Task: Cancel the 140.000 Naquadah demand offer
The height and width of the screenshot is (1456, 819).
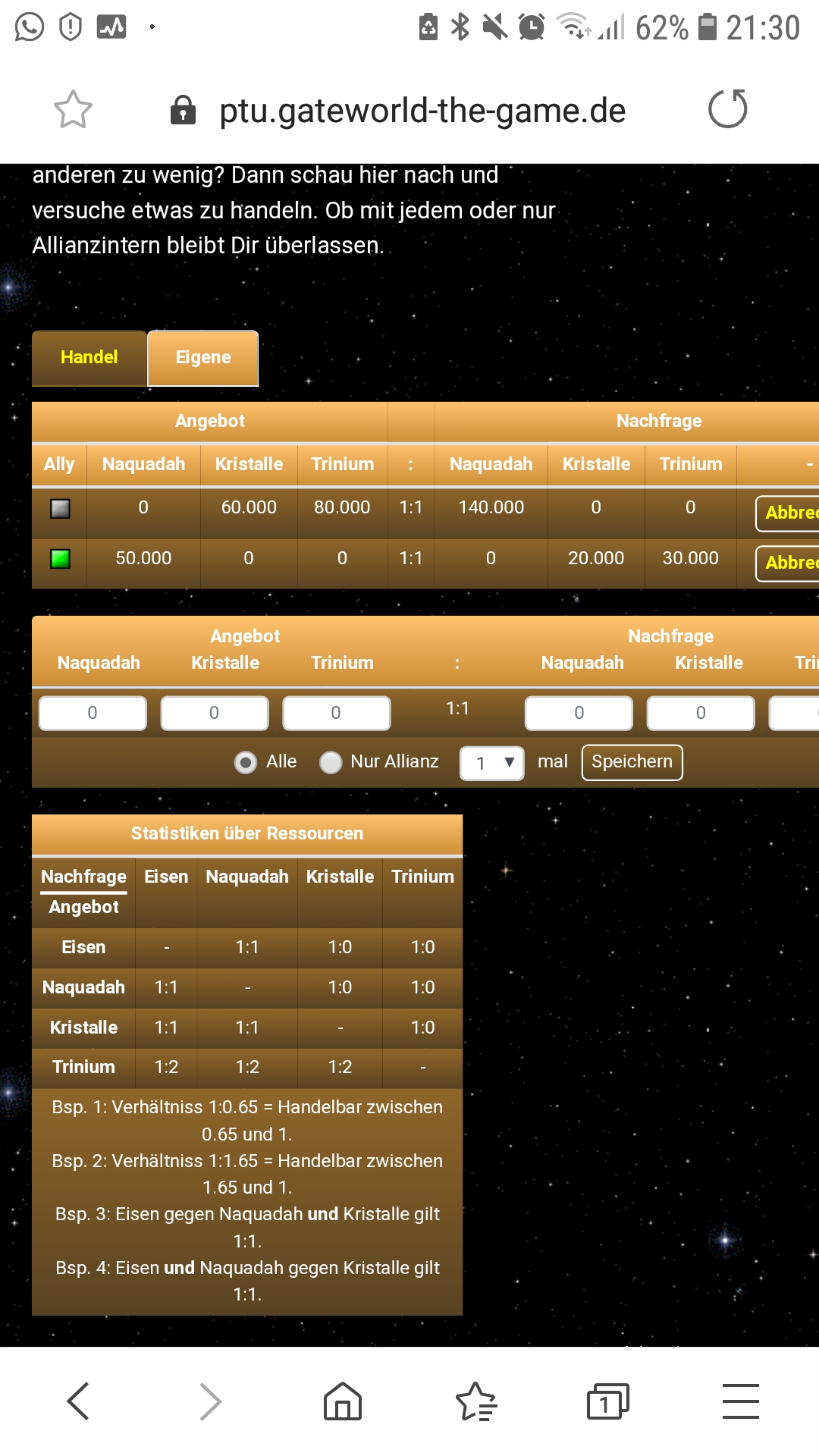Action: coord(789,513)
